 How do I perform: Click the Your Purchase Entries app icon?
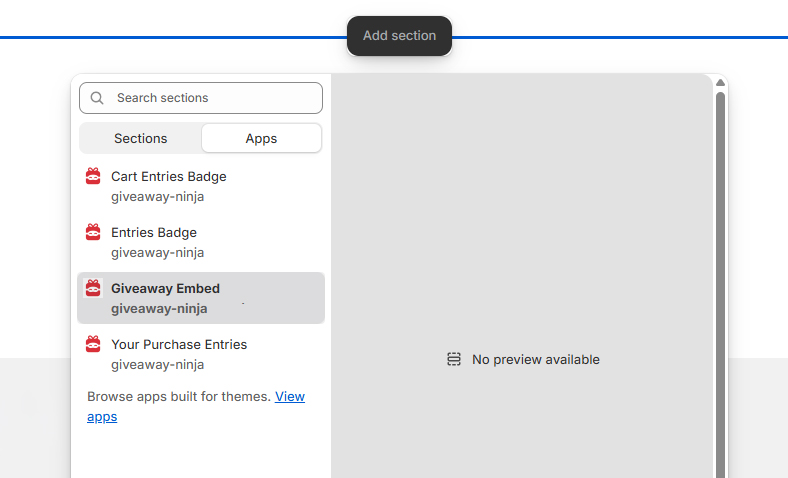(x=93, y=345)
